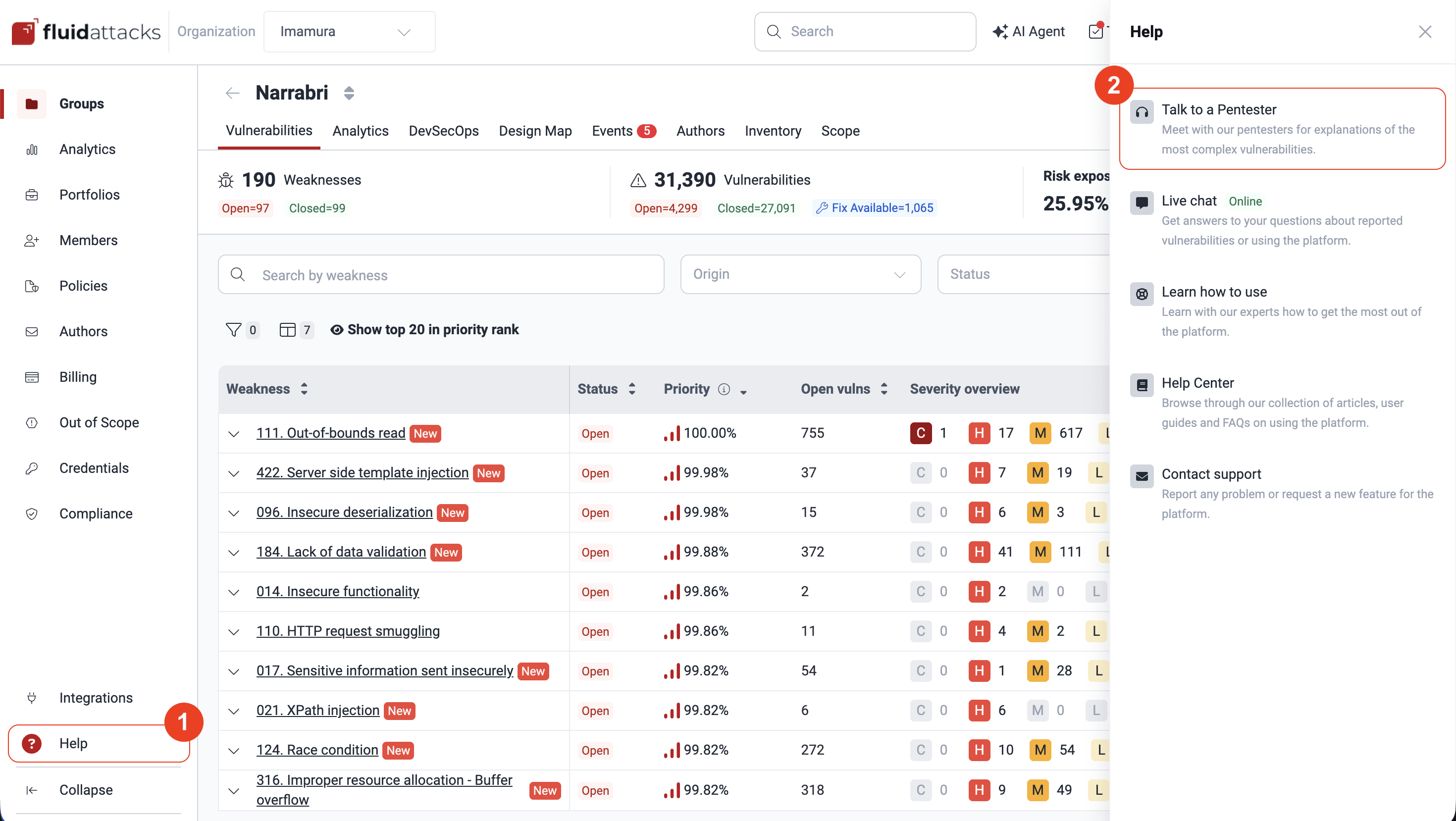Select the Portfolios sidebar icon

click(32, 195)
